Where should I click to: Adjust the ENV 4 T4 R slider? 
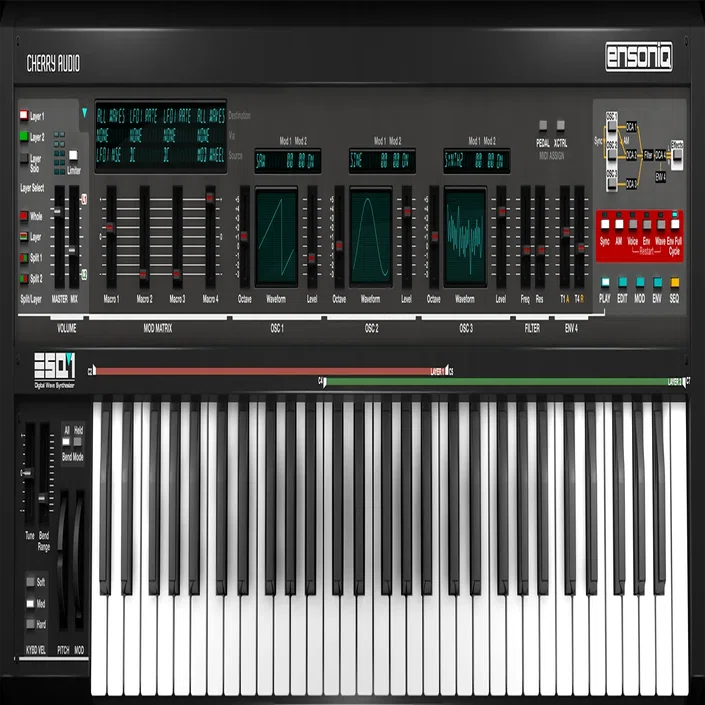580,247
